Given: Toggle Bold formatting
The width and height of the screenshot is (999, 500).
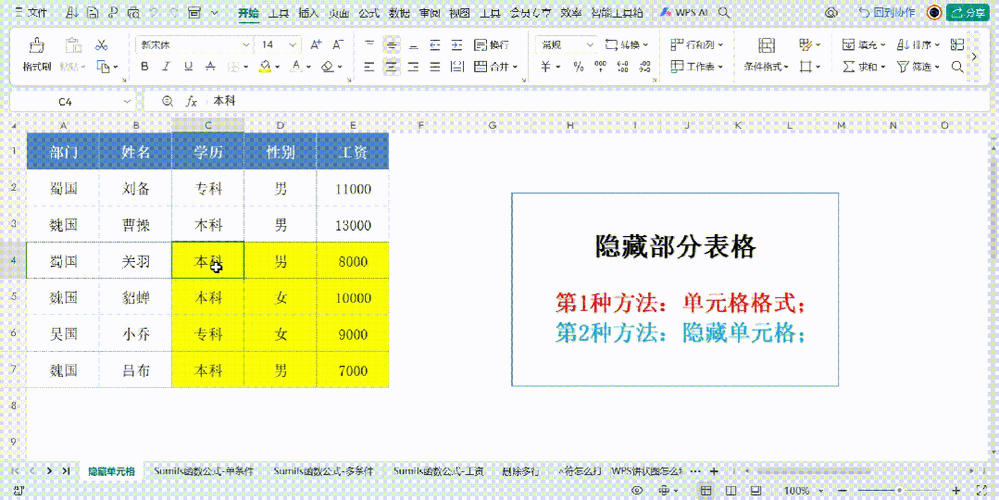Looking at the screenshot, I should click(x=145, y=66).
